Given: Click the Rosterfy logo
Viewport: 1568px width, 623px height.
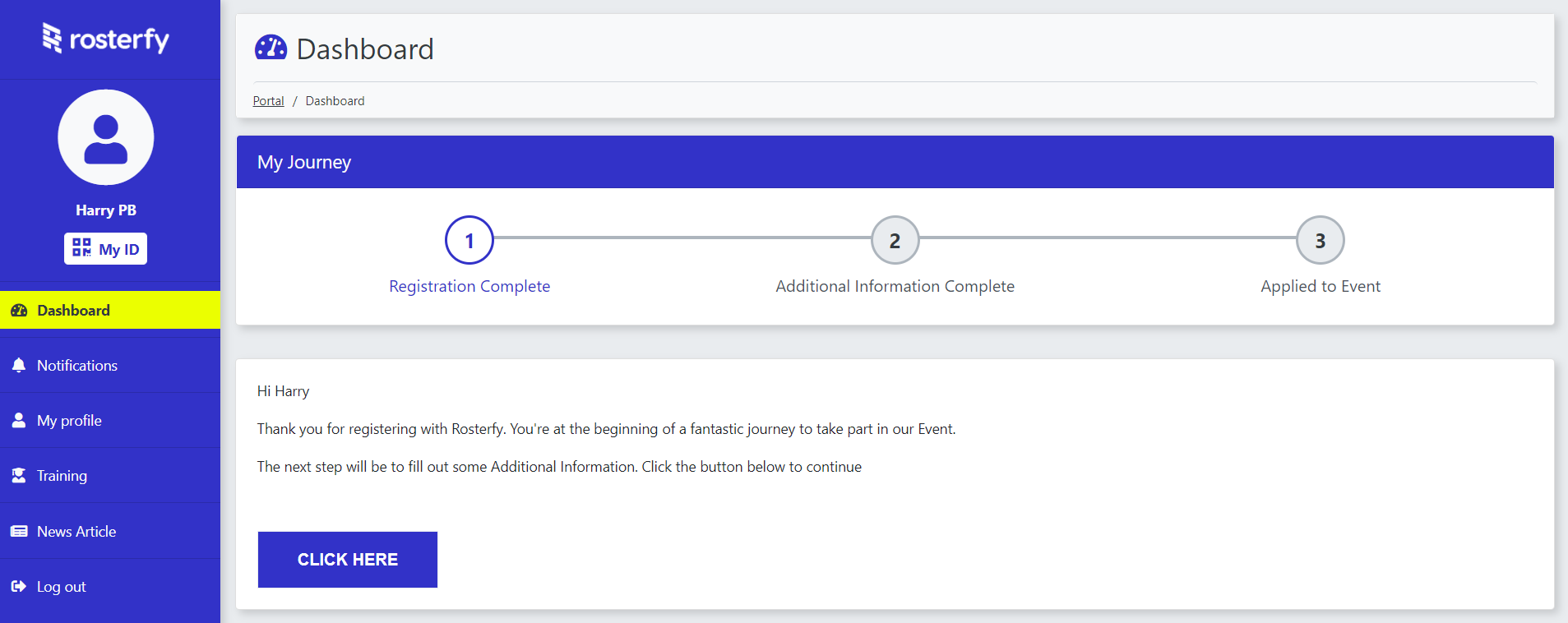Looking at the screenshot, I should pos(104,39).
